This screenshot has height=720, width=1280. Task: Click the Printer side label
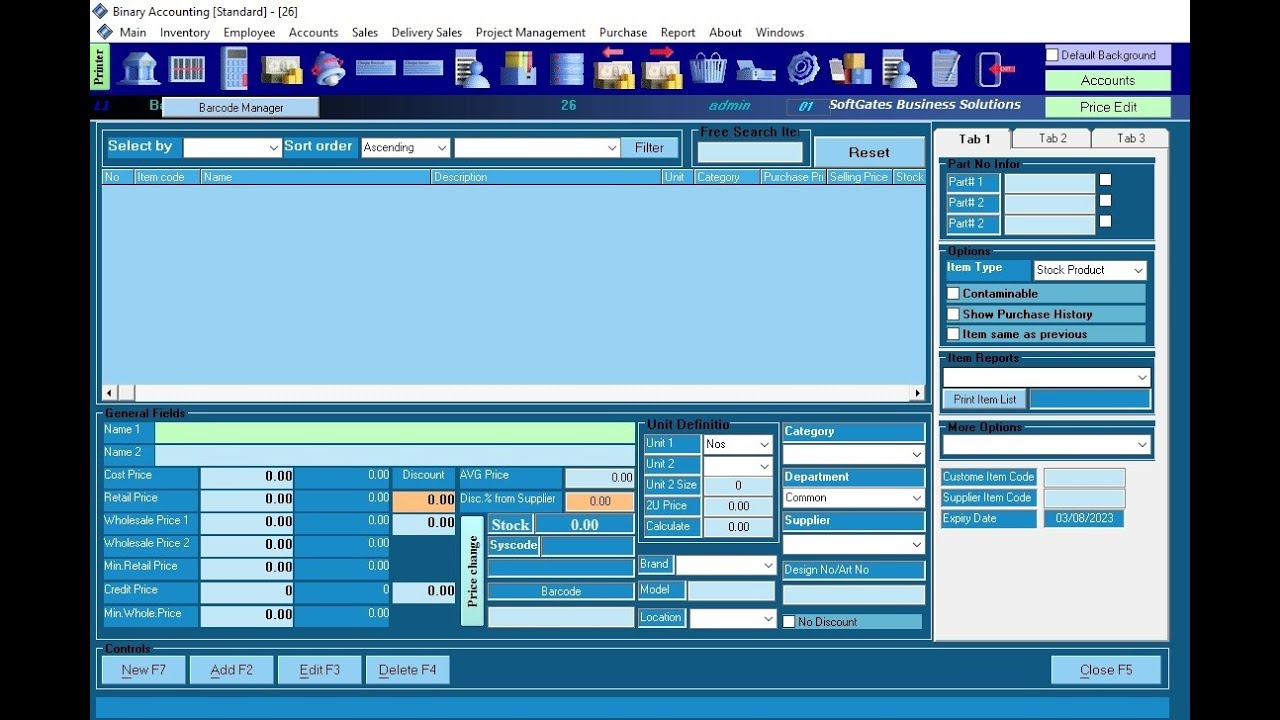point(99,68)
